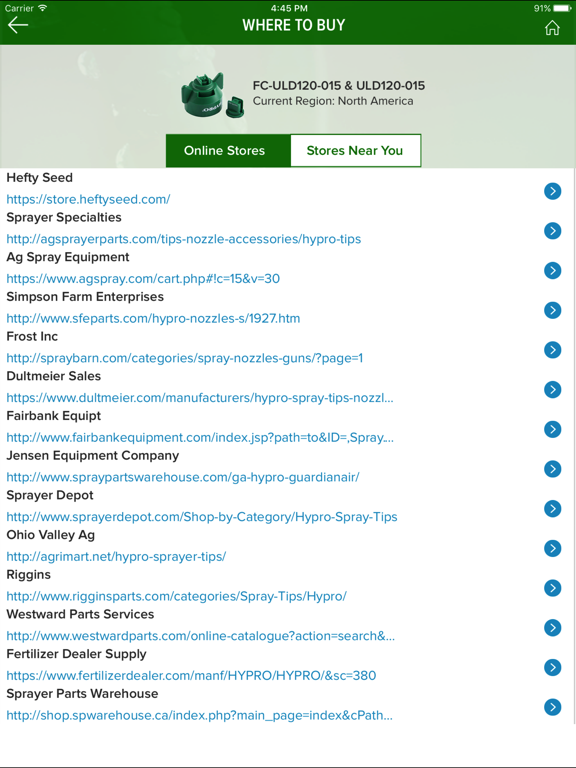The height and width of the screenshot is (768, 576).
Task: Tap the battery indicator in status bar
Action: coord(562,8)
